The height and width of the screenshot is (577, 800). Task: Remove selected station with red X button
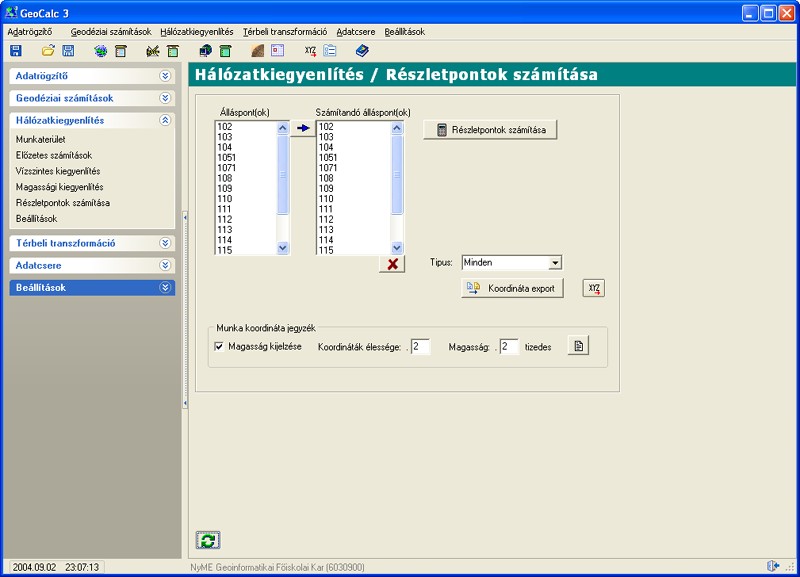[x=392, y=264]
